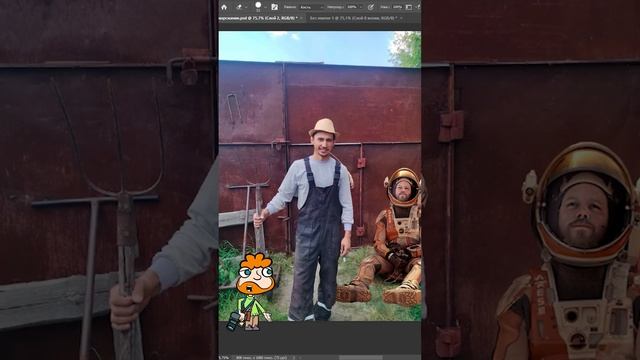Close the .psd document tab
The width and height of the screenshot is (640, 360).
[302, 18]
